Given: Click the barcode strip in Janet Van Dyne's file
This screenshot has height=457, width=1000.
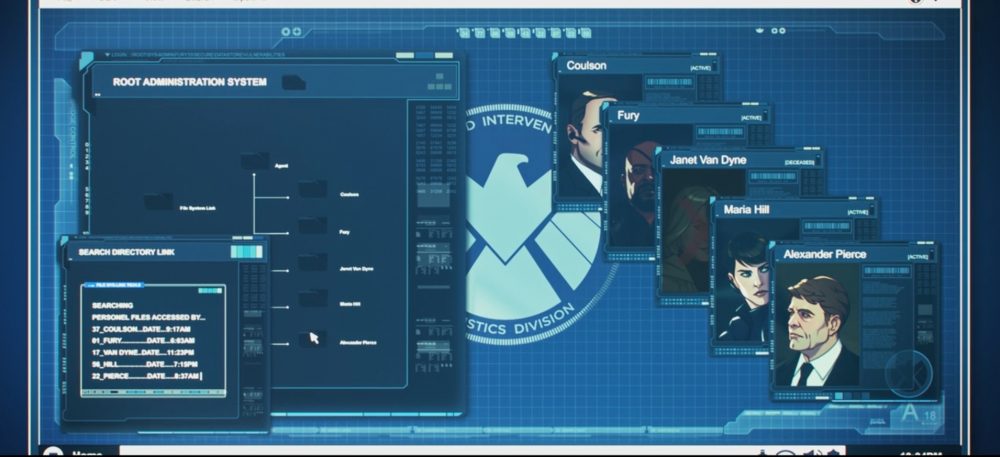Looking at the screenshot, I should (772, 177).
